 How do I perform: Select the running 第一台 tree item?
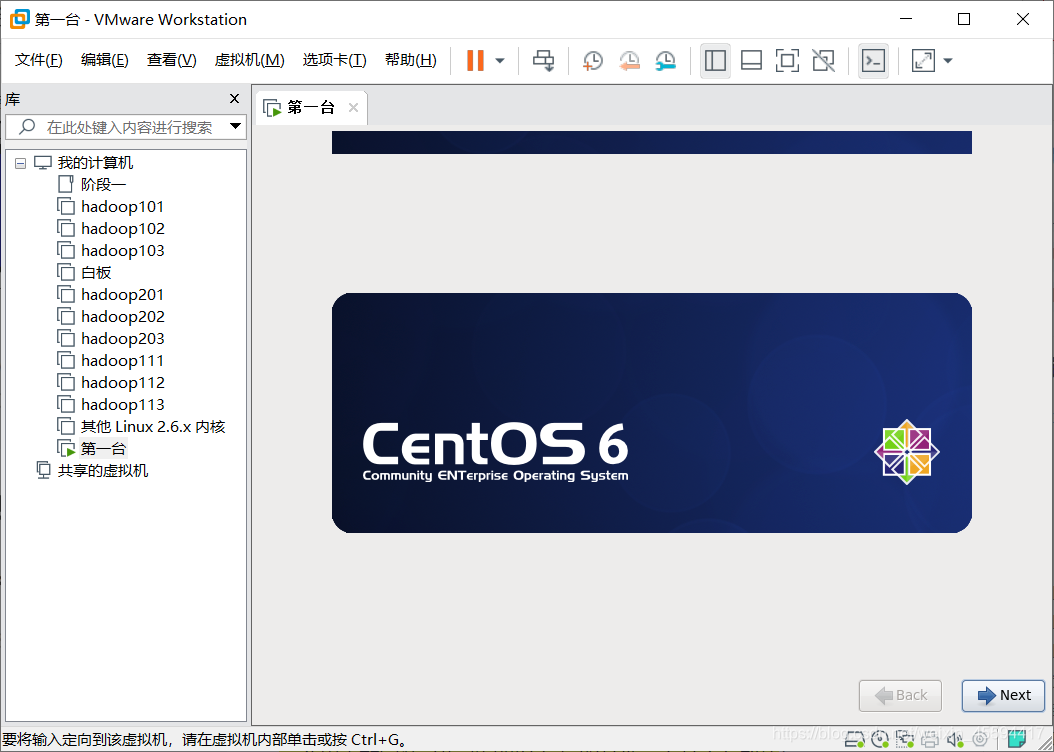click(x=103, y=448)
